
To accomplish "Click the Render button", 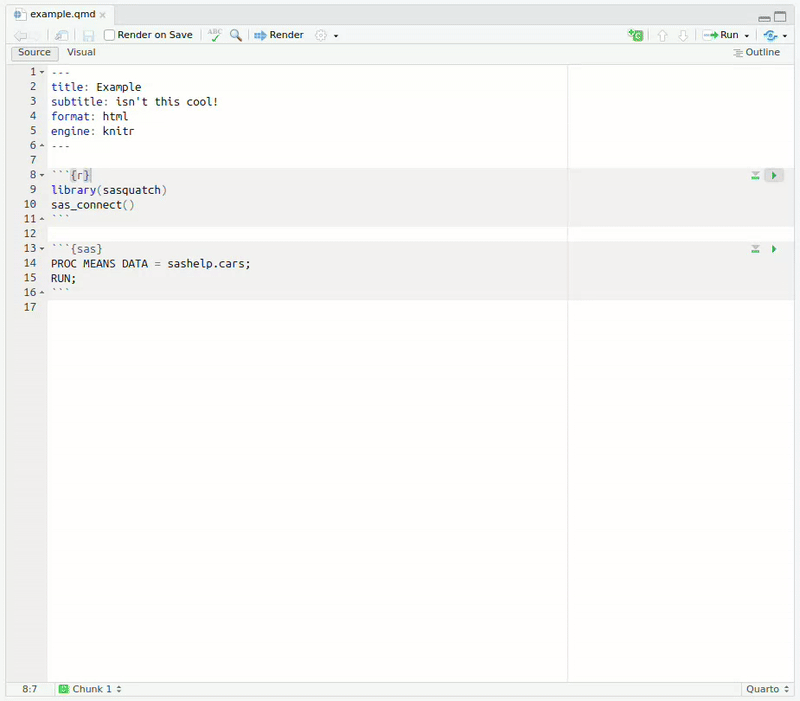I will (279, 35).
